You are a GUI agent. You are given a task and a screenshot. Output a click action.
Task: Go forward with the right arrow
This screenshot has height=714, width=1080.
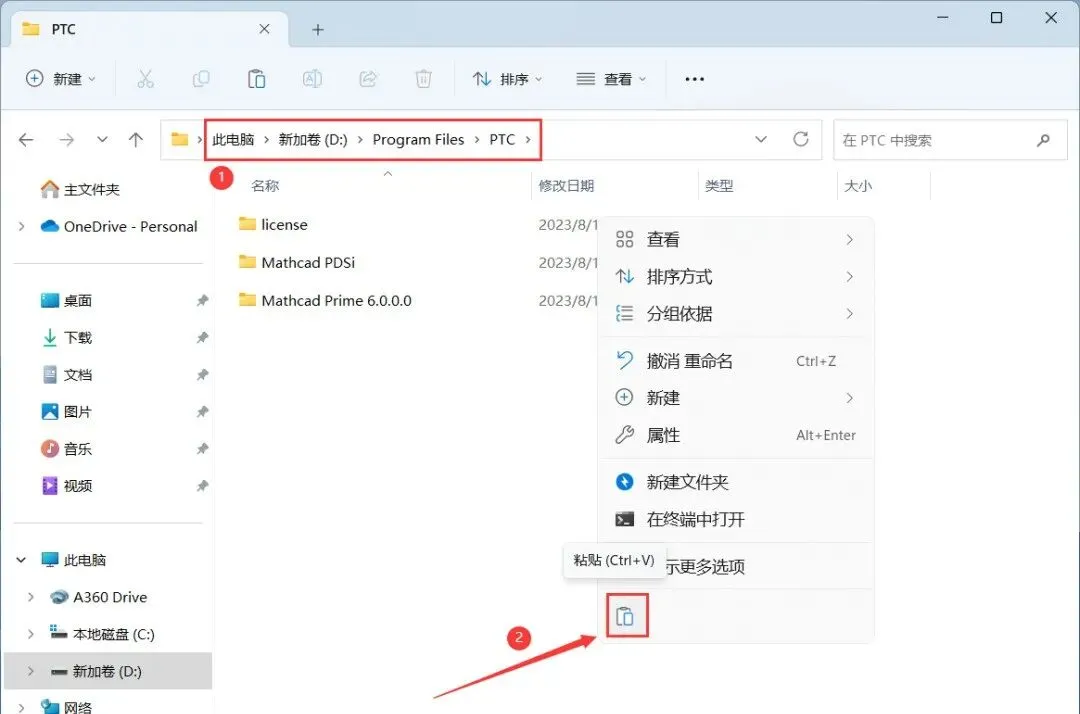click(x=66, y=140)
